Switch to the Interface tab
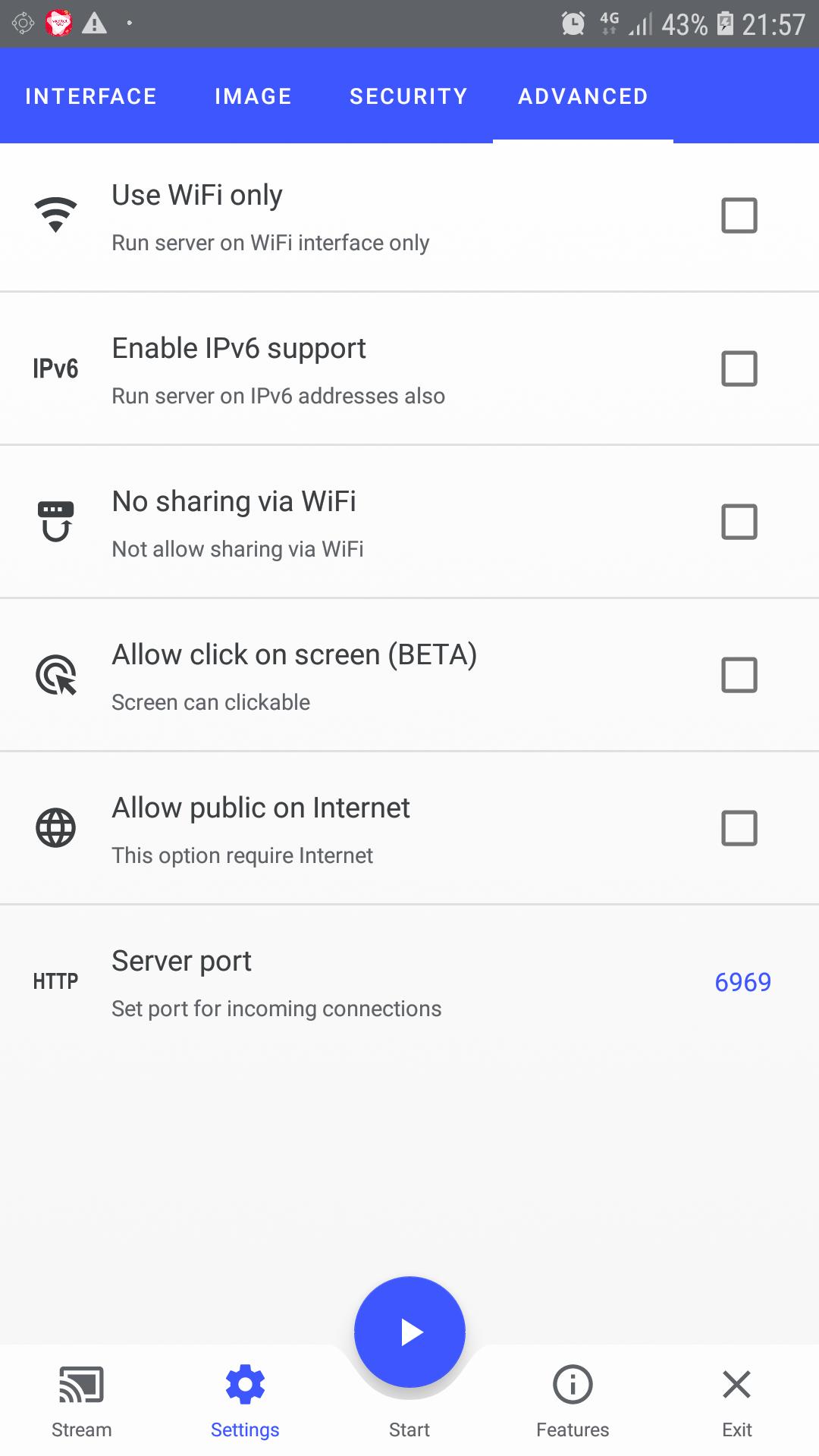The image size is (819, 1456). [x=91, y=96]
